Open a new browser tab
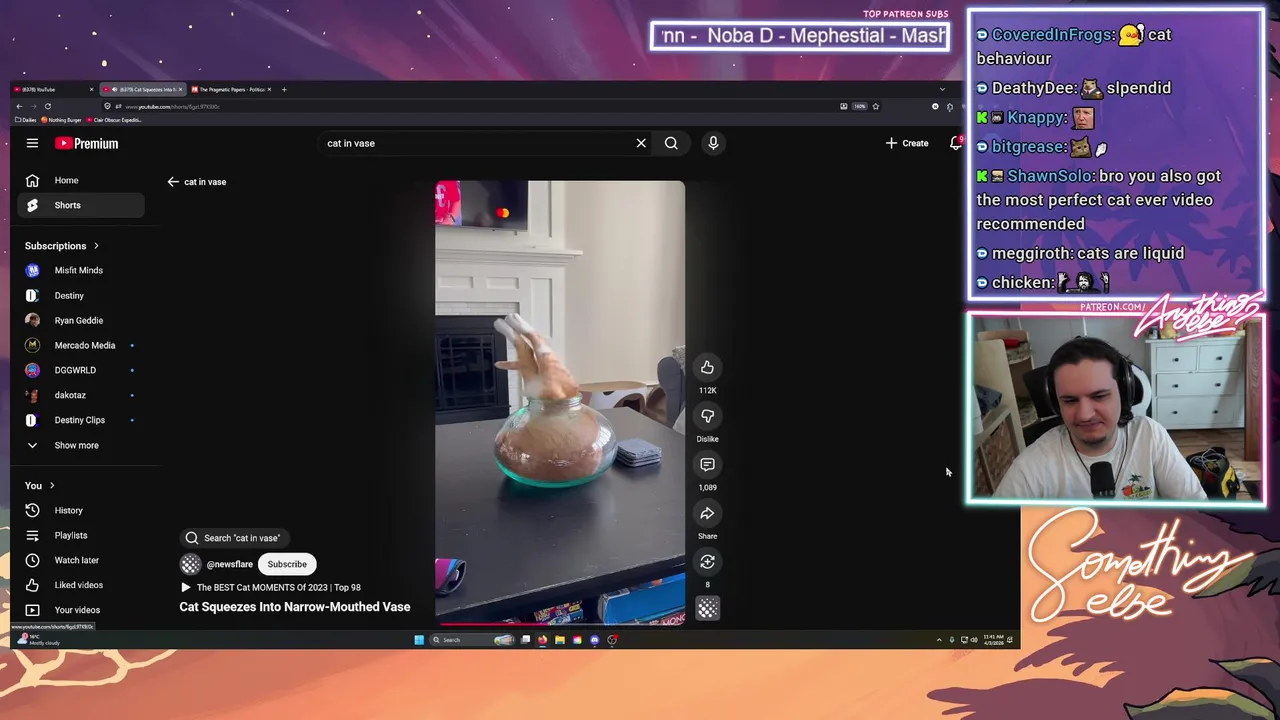The width and height of the screenshot is (1280, 720). click(284, 89)
